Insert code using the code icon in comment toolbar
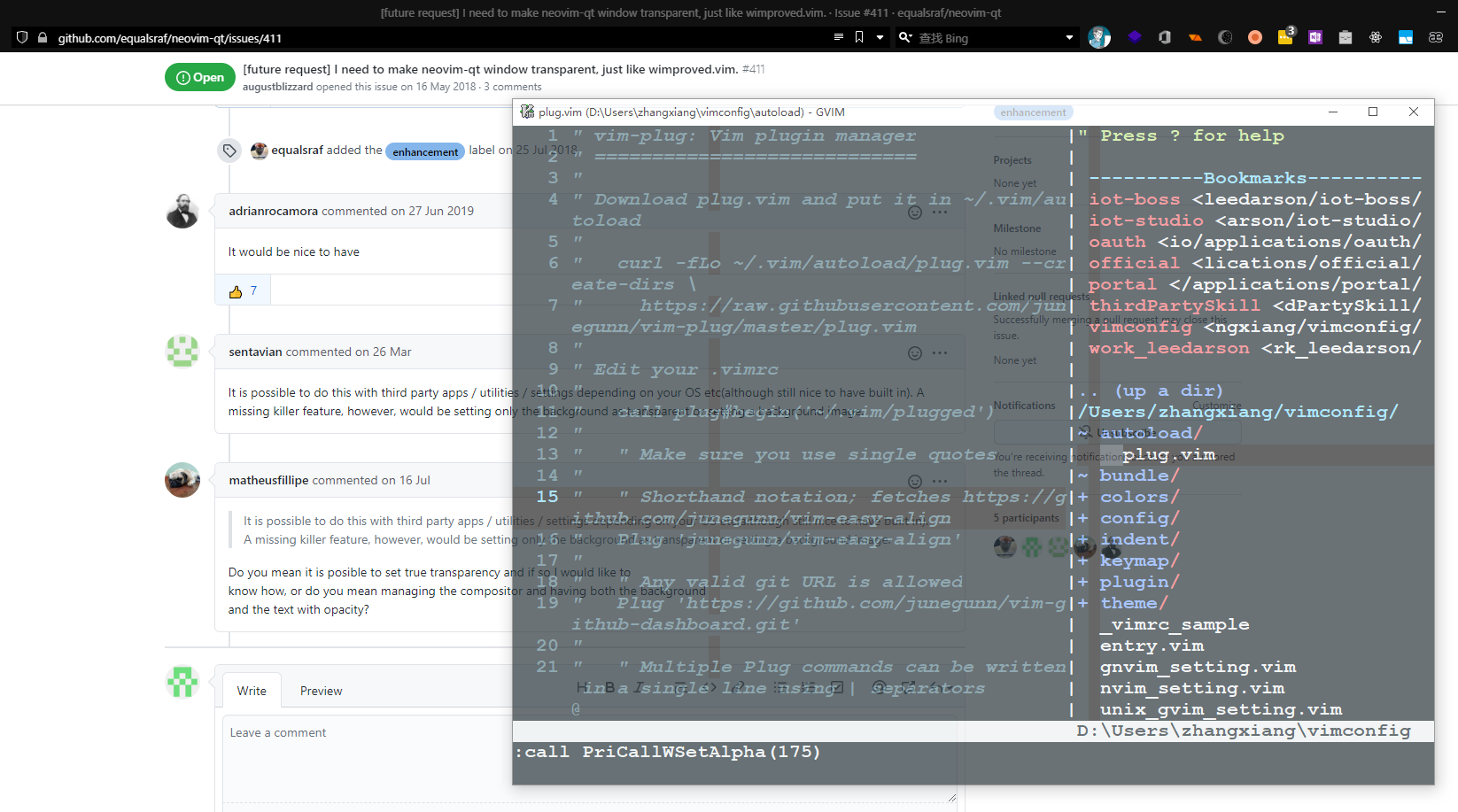This screenshot has width=1458, height=812. click(x=709, y=689)
